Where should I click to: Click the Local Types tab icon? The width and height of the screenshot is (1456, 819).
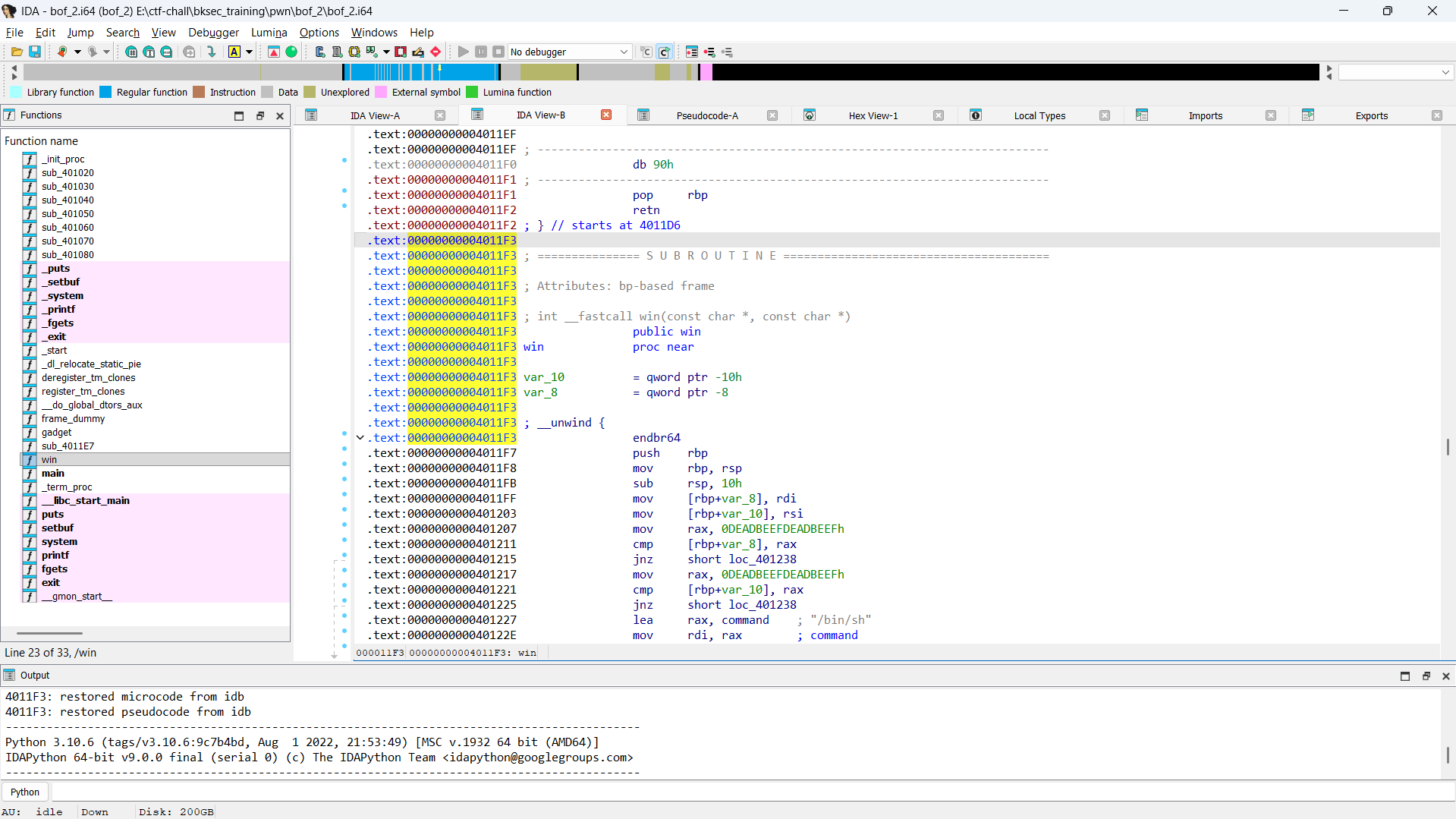tap(976, 115)
